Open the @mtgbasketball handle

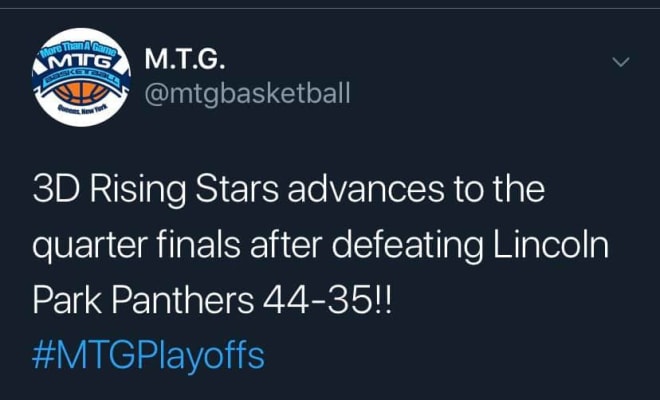(247, 93)
